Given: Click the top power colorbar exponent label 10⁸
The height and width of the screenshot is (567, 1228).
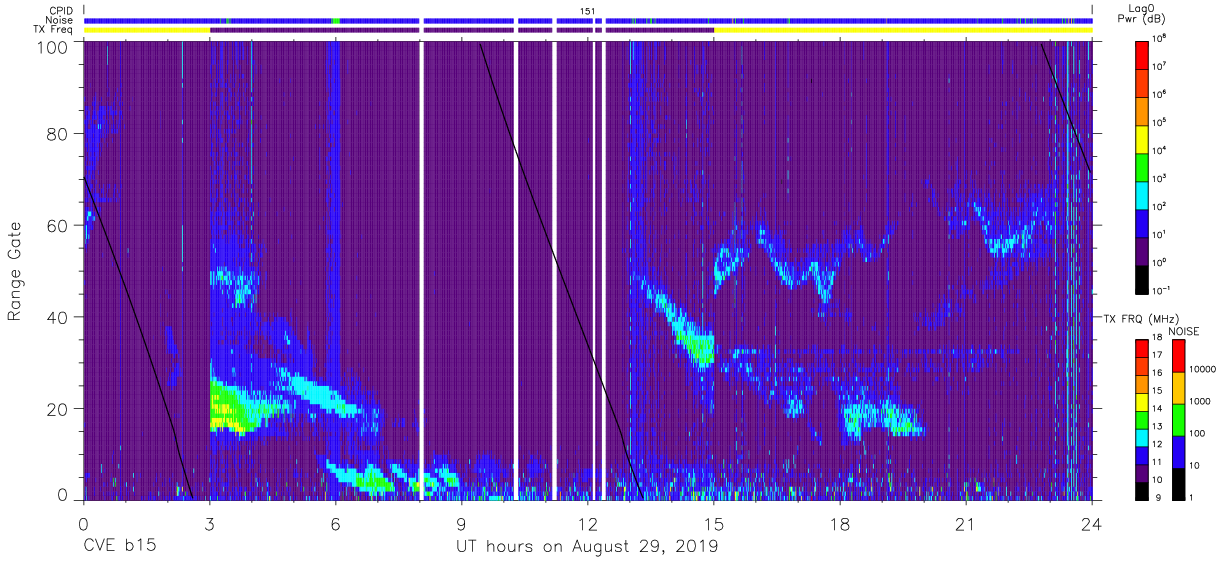Looking at the screenshot, I should (1160, 38).
